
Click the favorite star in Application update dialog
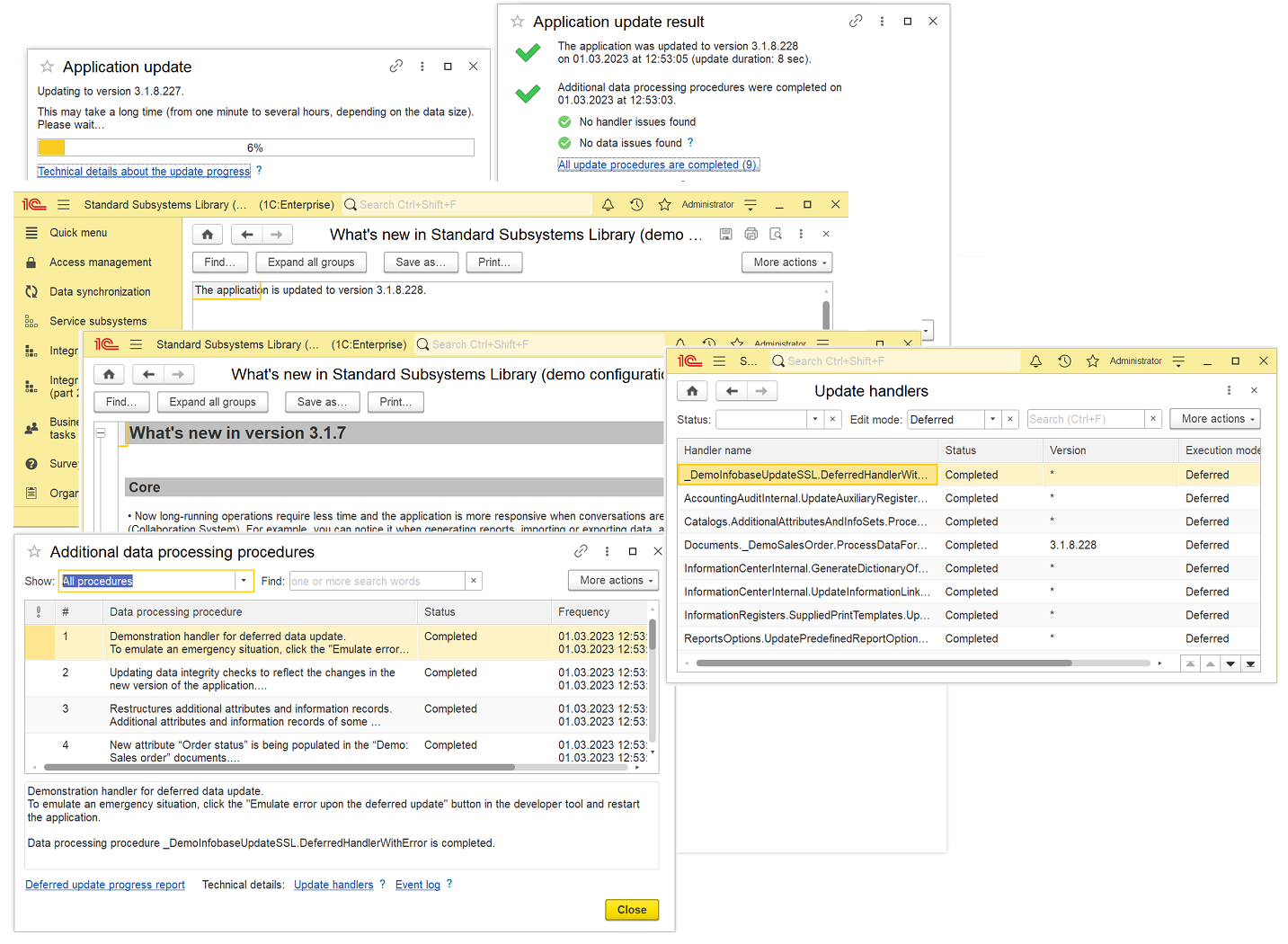pyautogui.click(x=47, y=67)
